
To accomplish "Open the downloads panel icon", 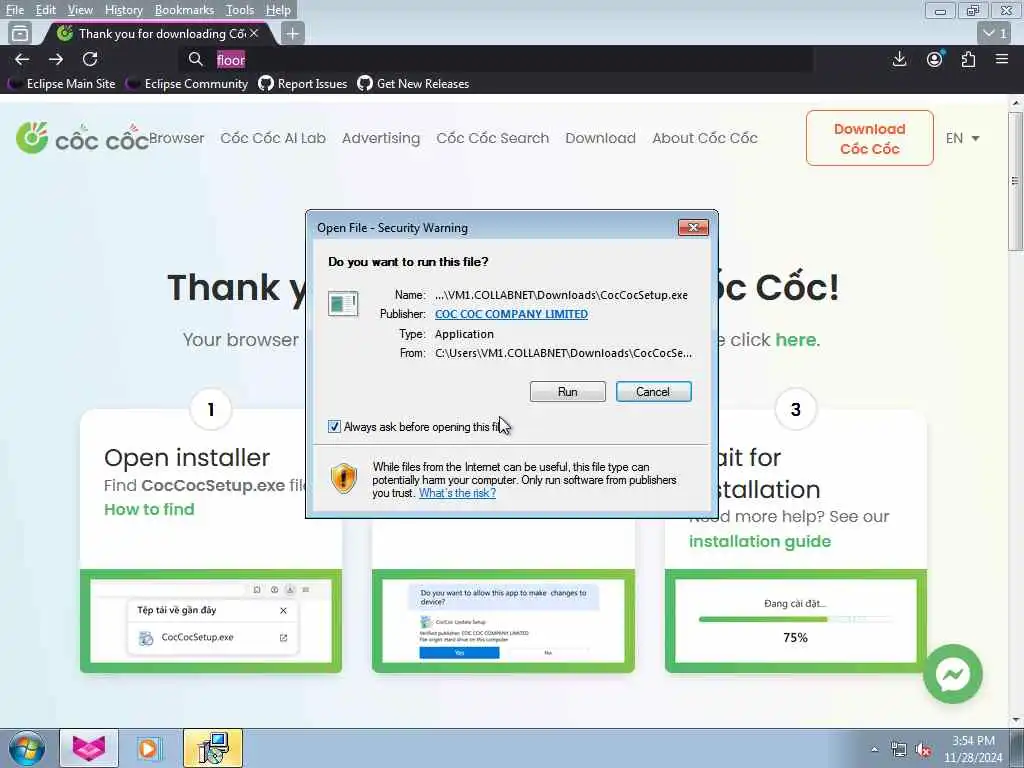I will (x=899, y=59).
